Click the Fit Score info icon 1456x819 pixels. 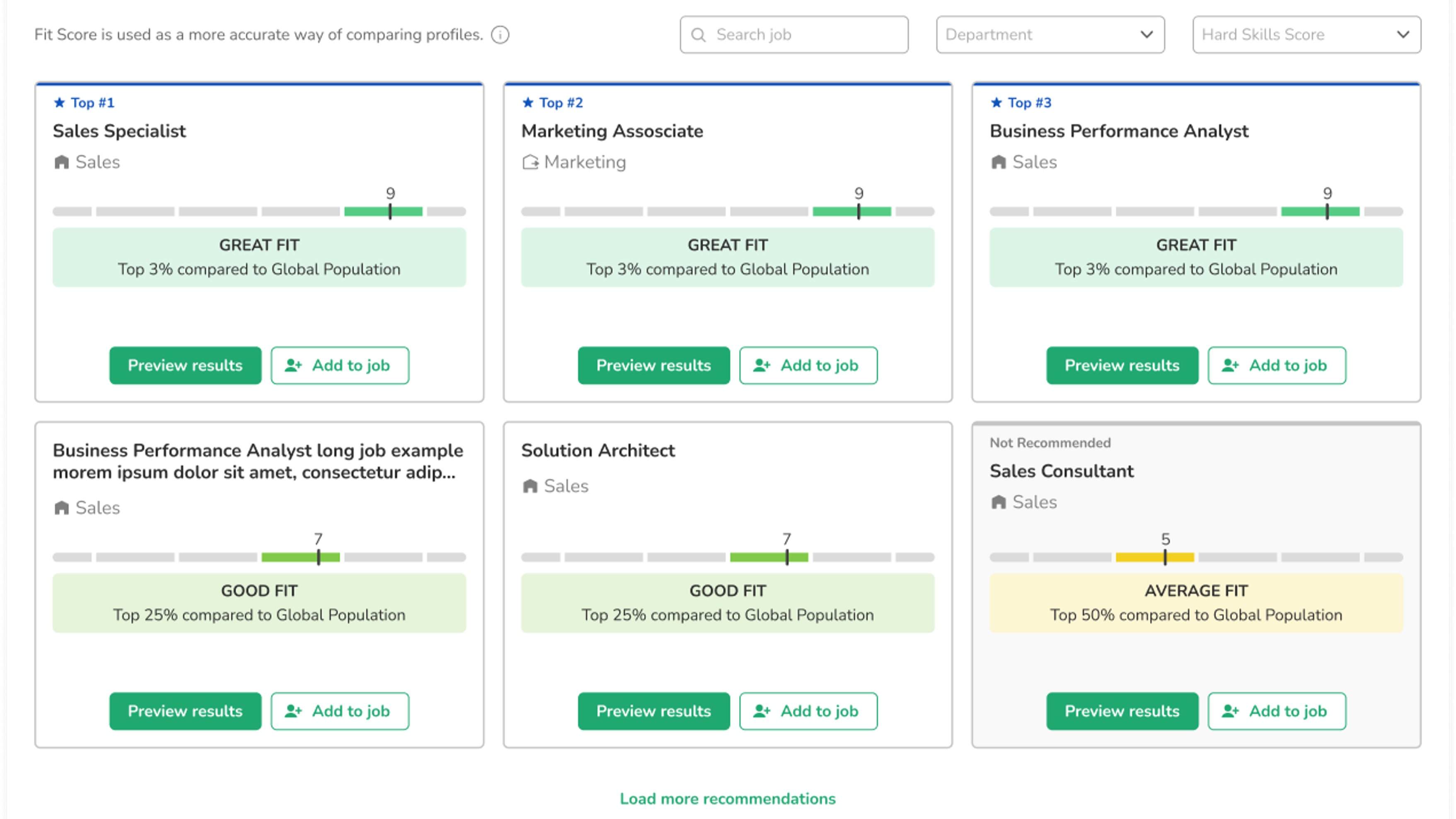click(500, 35)
